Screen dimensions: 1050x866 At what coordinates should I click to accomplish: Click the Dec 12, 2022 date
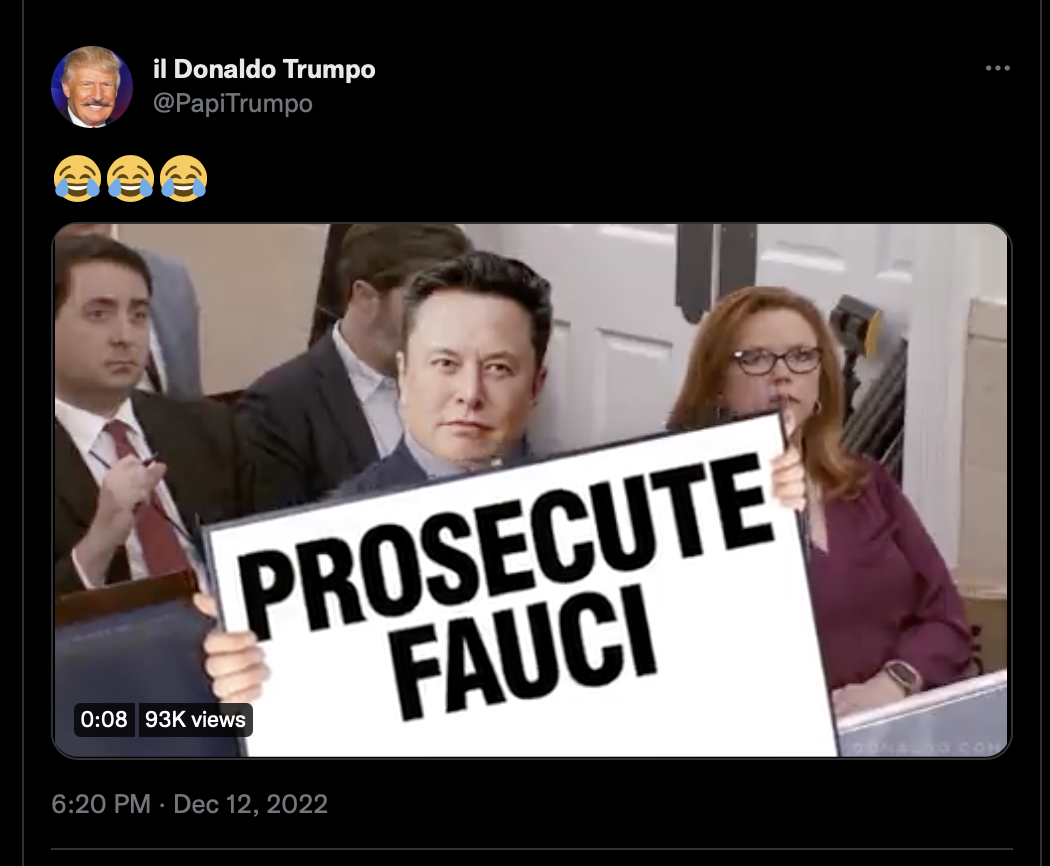click(x=250, y=804)
